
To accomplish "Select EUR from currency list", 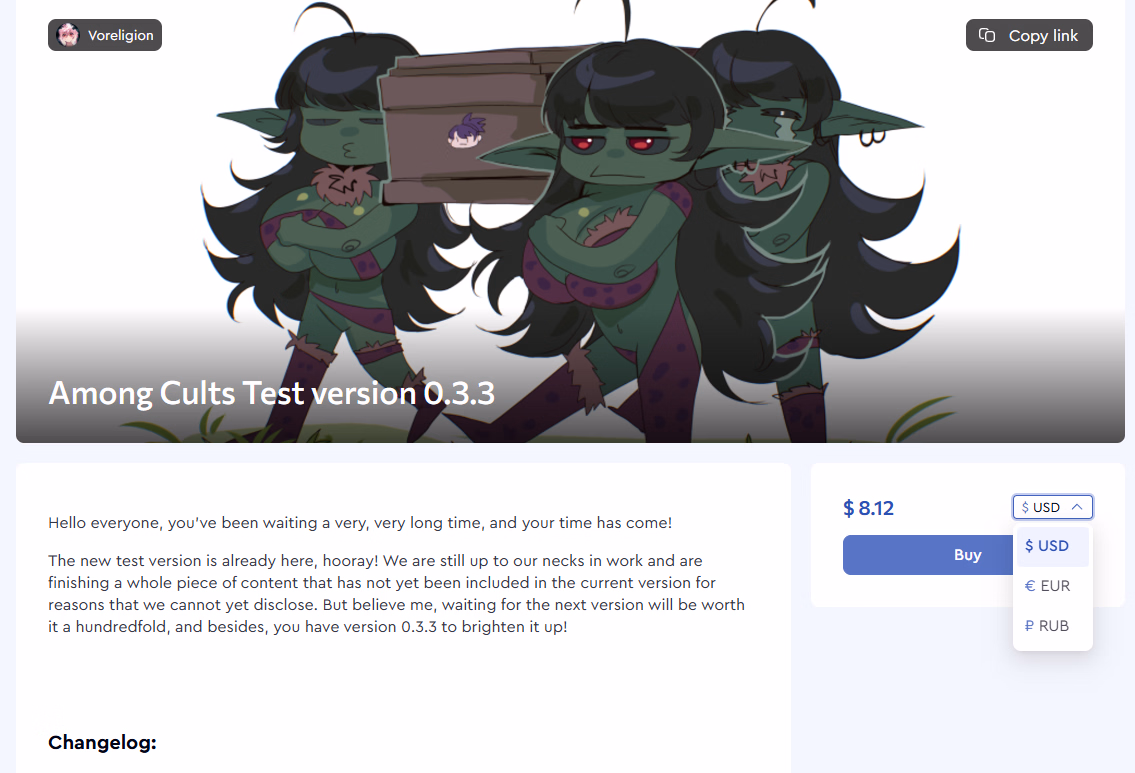I will tap(1052, 586).
